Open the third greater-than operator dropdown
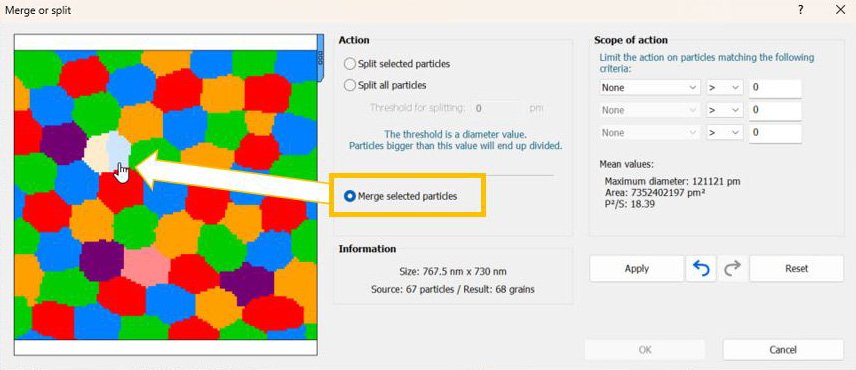Viewport: 856px width, 370px height. [724, 133]
